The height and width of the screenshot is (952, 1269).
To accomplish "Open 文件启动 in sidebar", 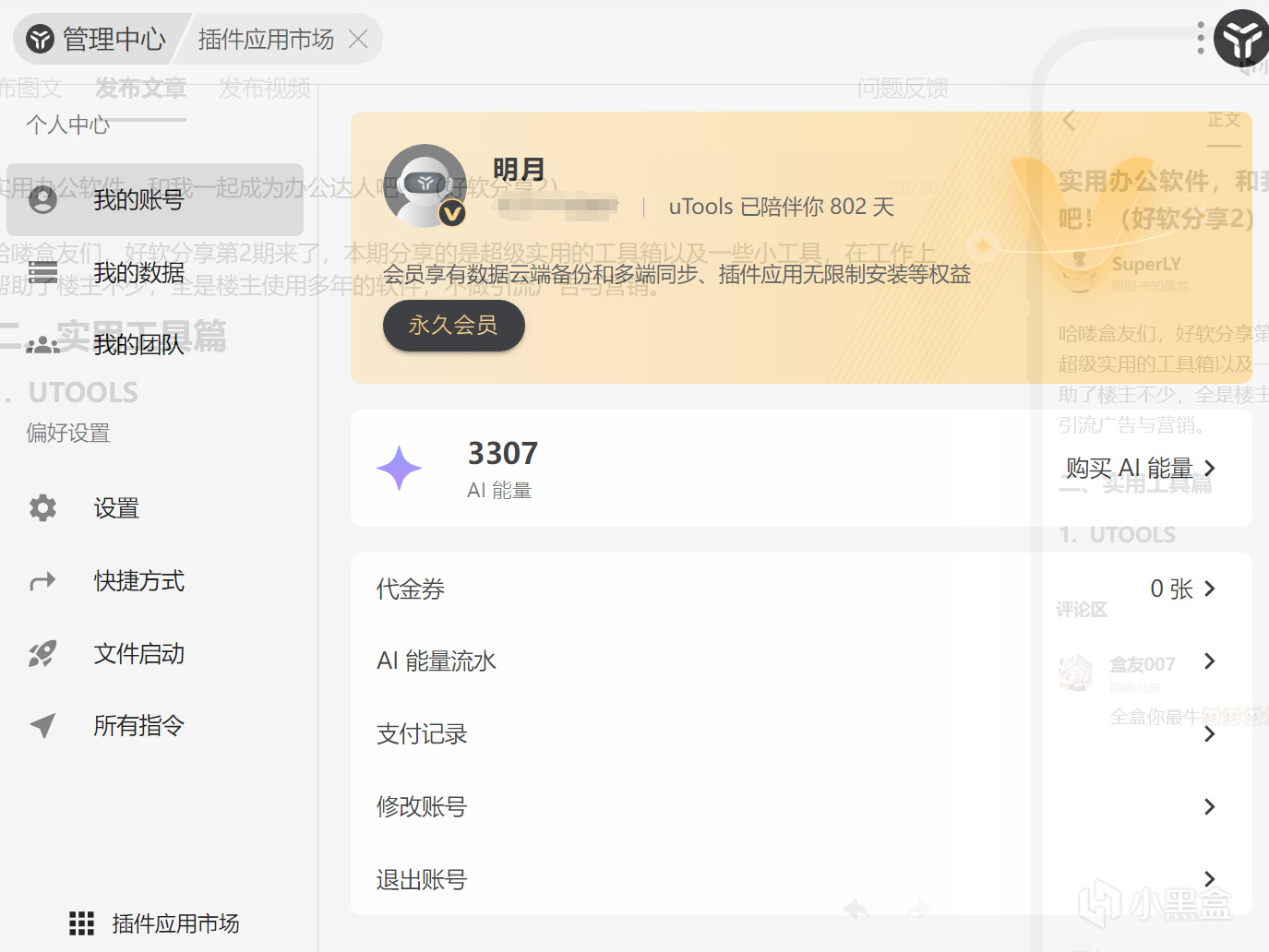I will pyautogui.click(x=155, y=654).
